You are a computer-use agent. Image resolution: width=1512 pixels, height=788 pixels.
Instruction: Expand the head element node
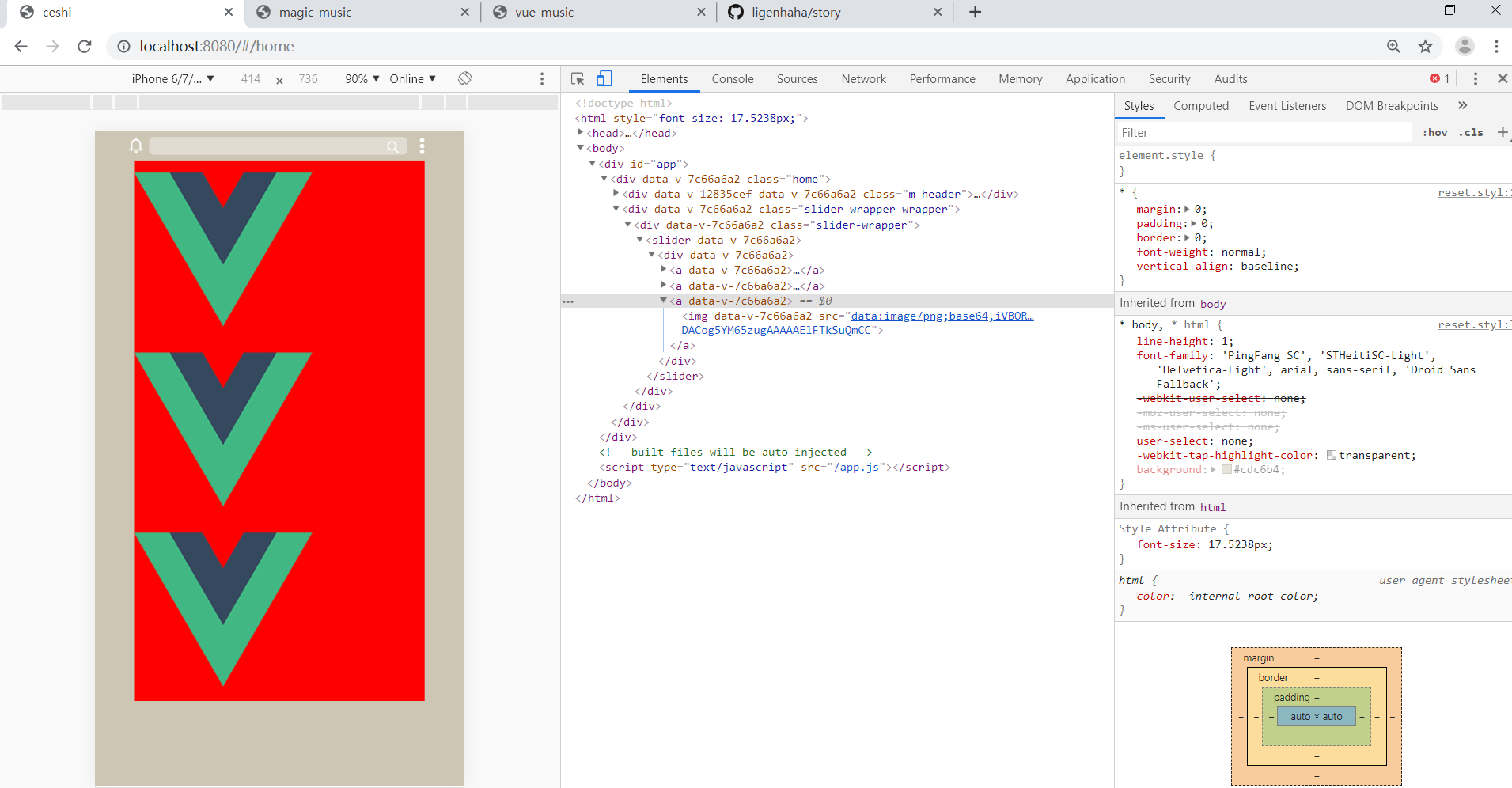(x=580, y=133)
